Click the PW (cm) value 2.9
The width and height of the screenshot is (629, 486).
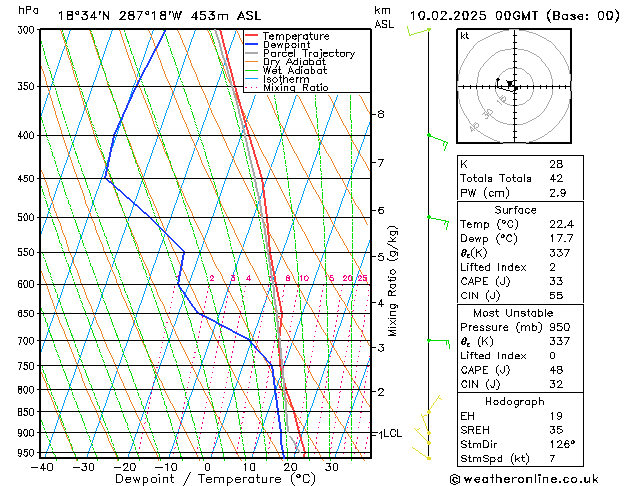coord(558,193)
